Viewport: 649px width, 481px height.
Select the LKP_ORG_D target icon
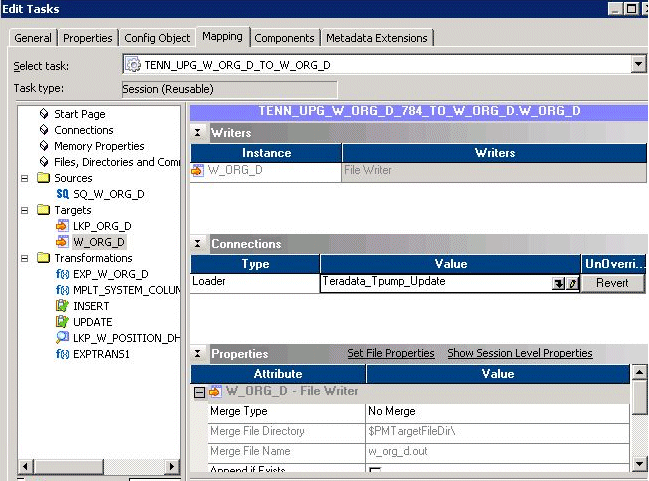(x=62, y=226)
